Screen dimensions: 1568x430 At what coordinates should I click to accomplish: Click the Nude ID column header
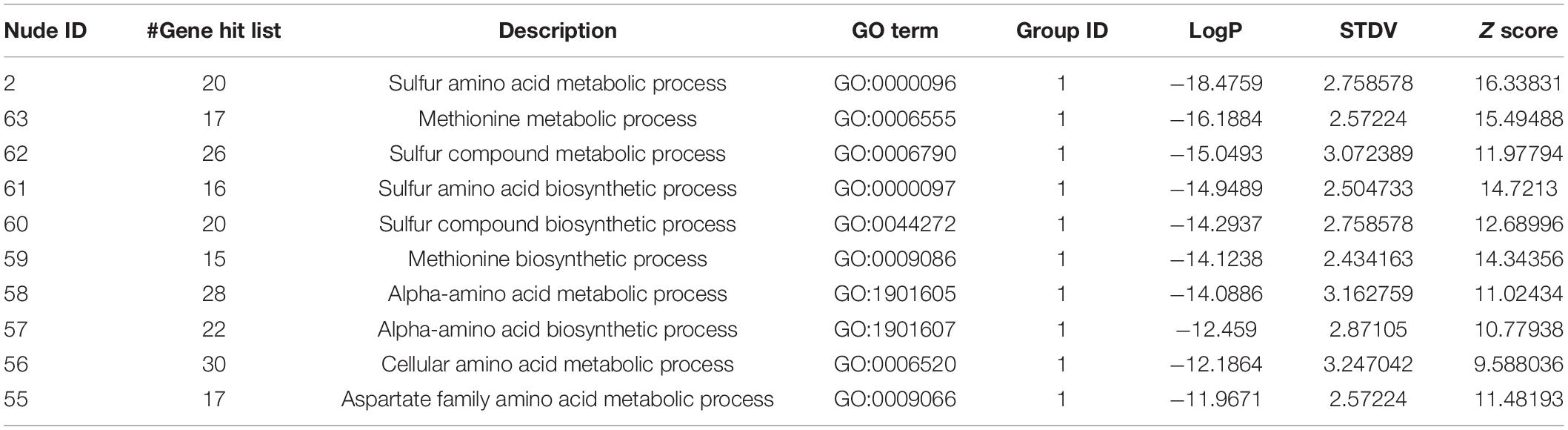[45, 30]
